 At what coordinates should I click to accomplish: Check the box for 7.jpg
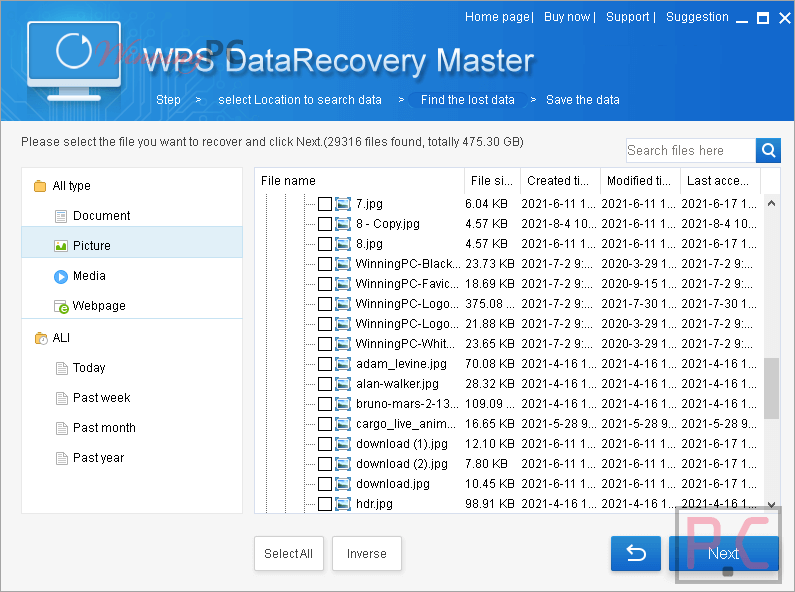point(325,204)
